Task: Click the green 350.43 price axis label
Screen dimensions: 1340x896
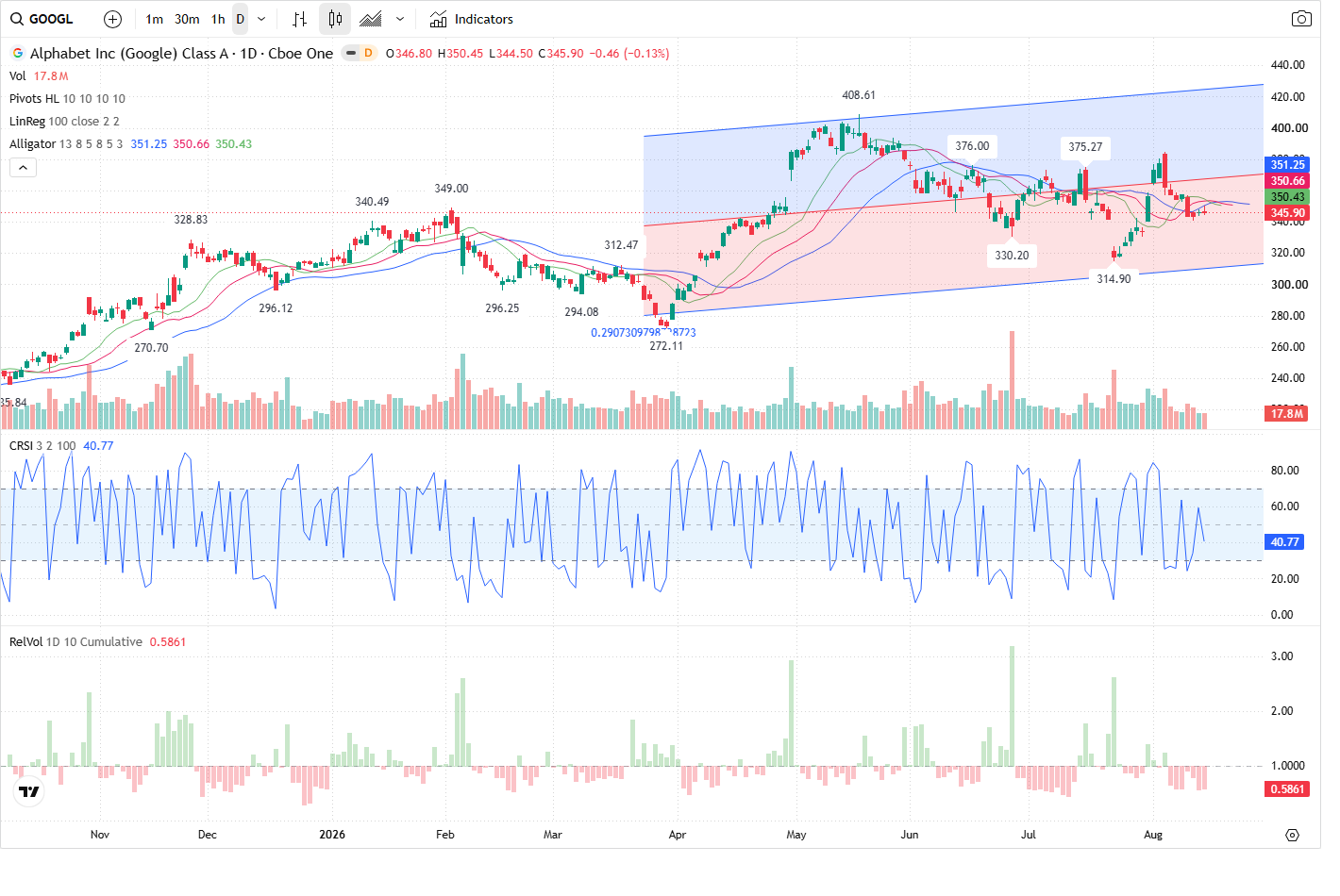Action: pos(1287,197)
